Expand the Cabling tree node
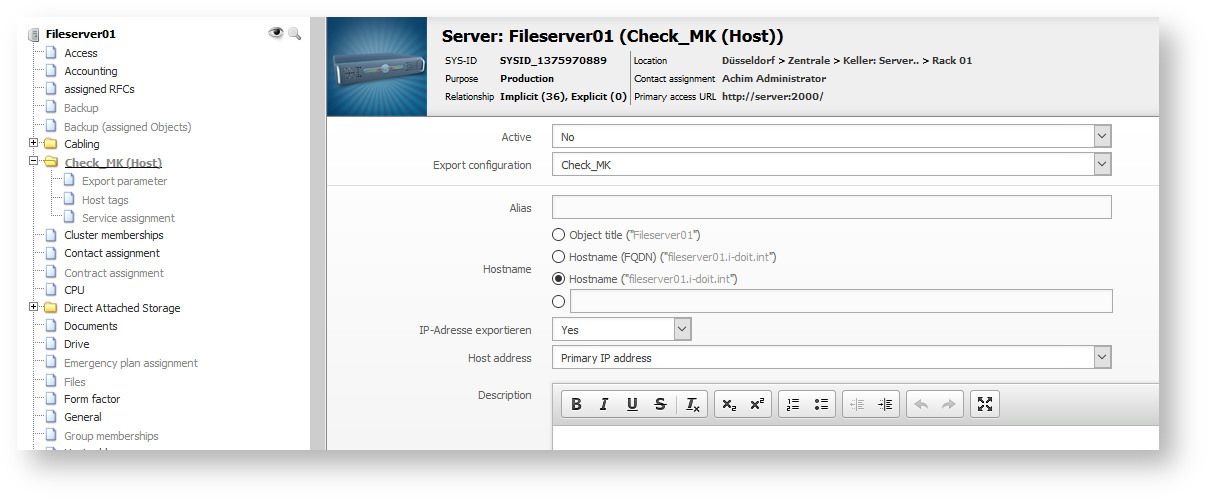This screenshot has height=498, width=1207. click(34, 143)
